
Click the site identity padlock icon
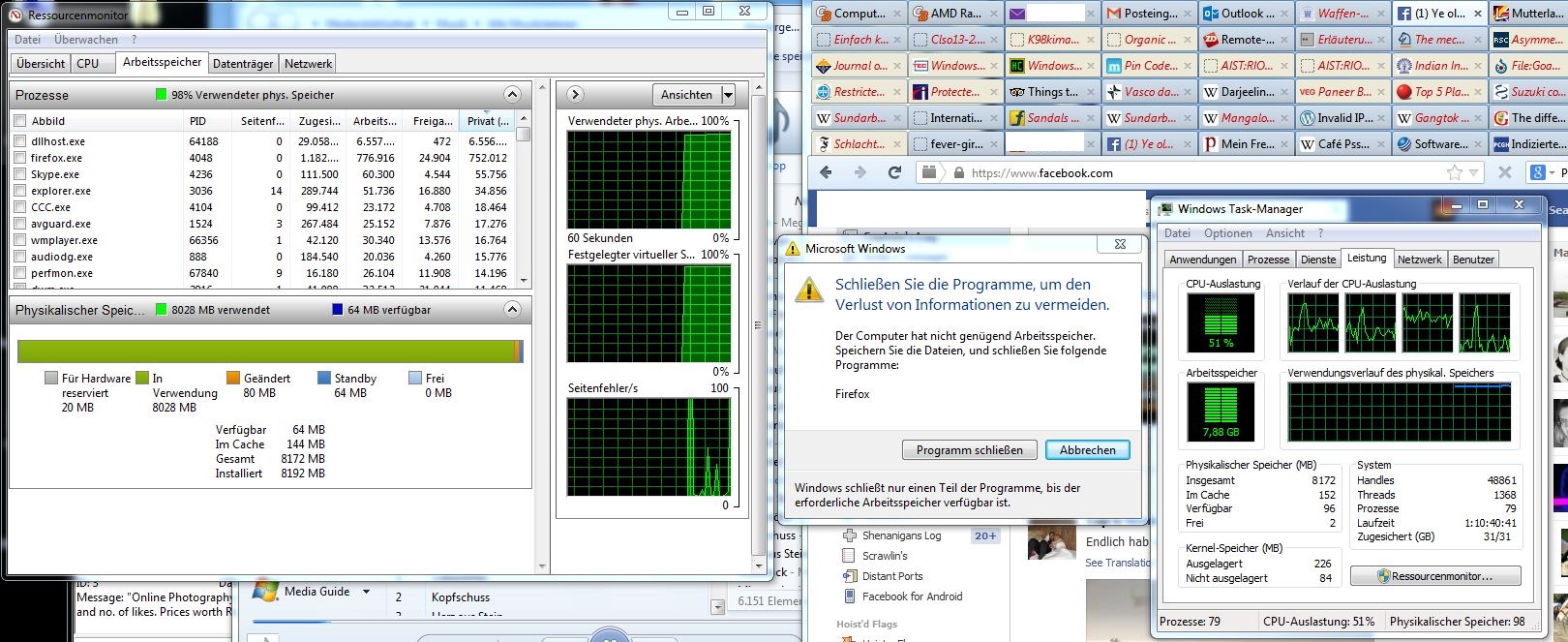(959, 173)
